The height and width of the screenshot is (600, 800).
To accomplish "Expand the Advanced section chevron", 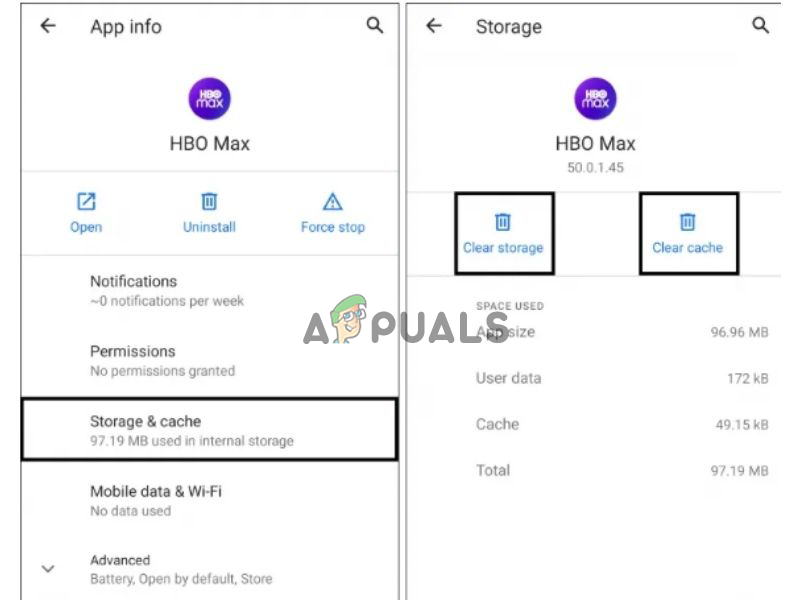I will (47, 569).
